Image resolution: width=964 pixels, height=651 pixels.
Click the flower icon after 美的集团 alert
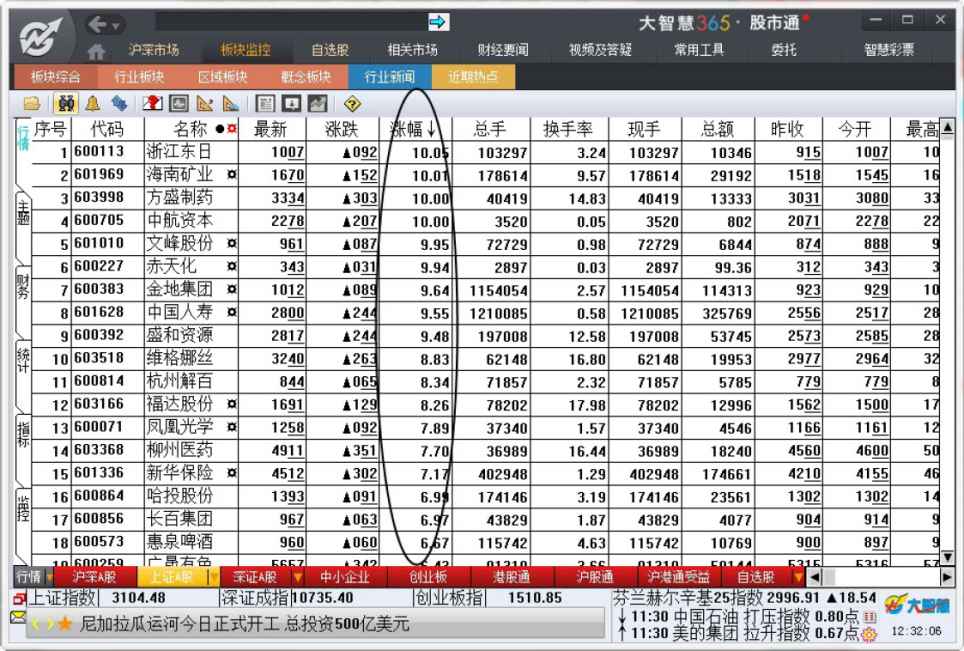click(869, 634)
